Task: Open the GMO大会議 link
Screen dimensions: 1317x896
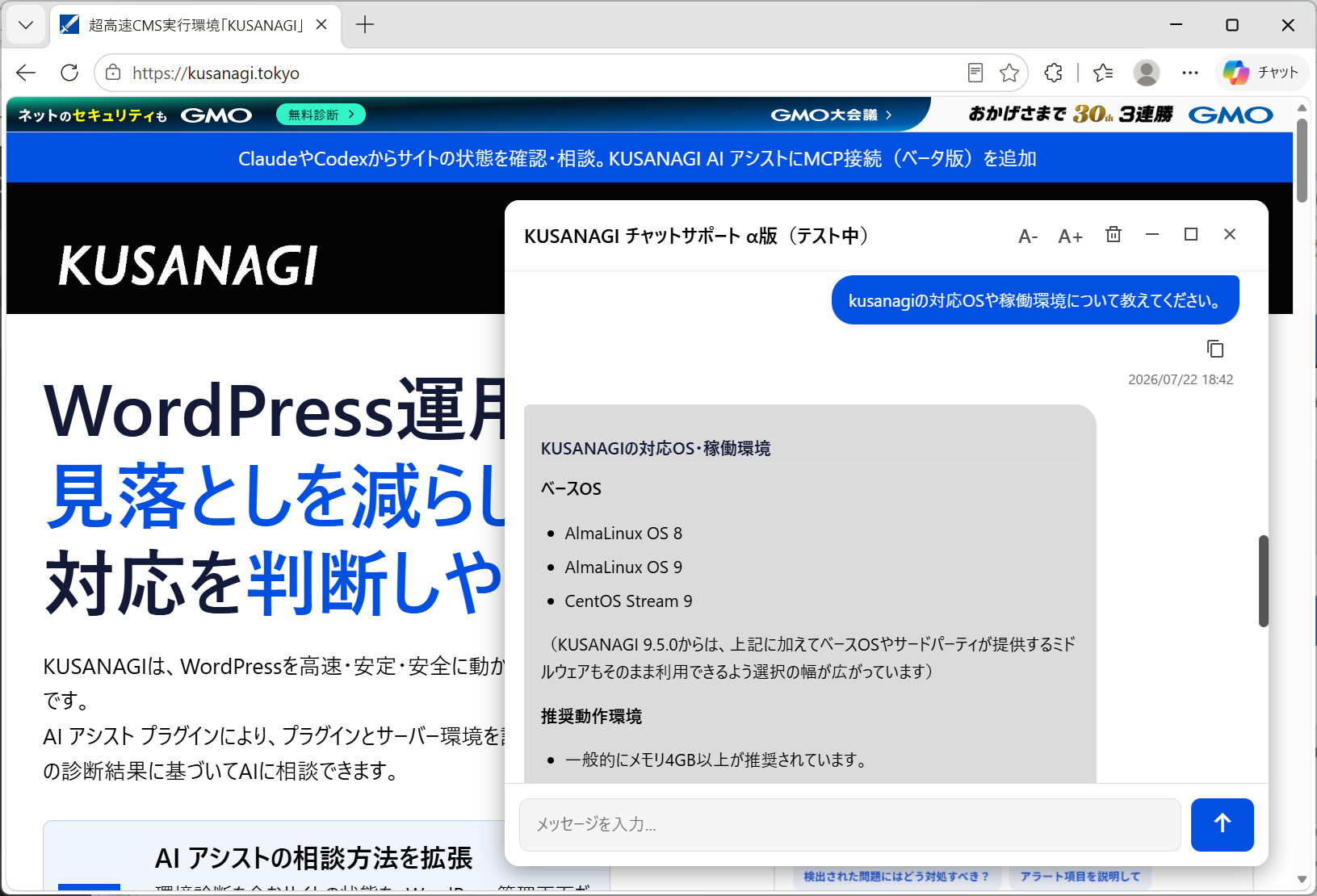Action: (x=832, y=115)
